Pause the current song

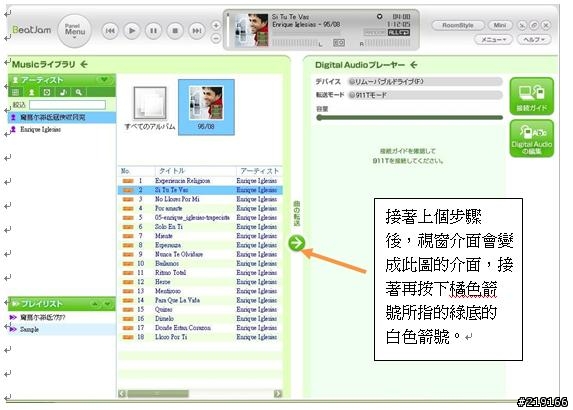153,31
